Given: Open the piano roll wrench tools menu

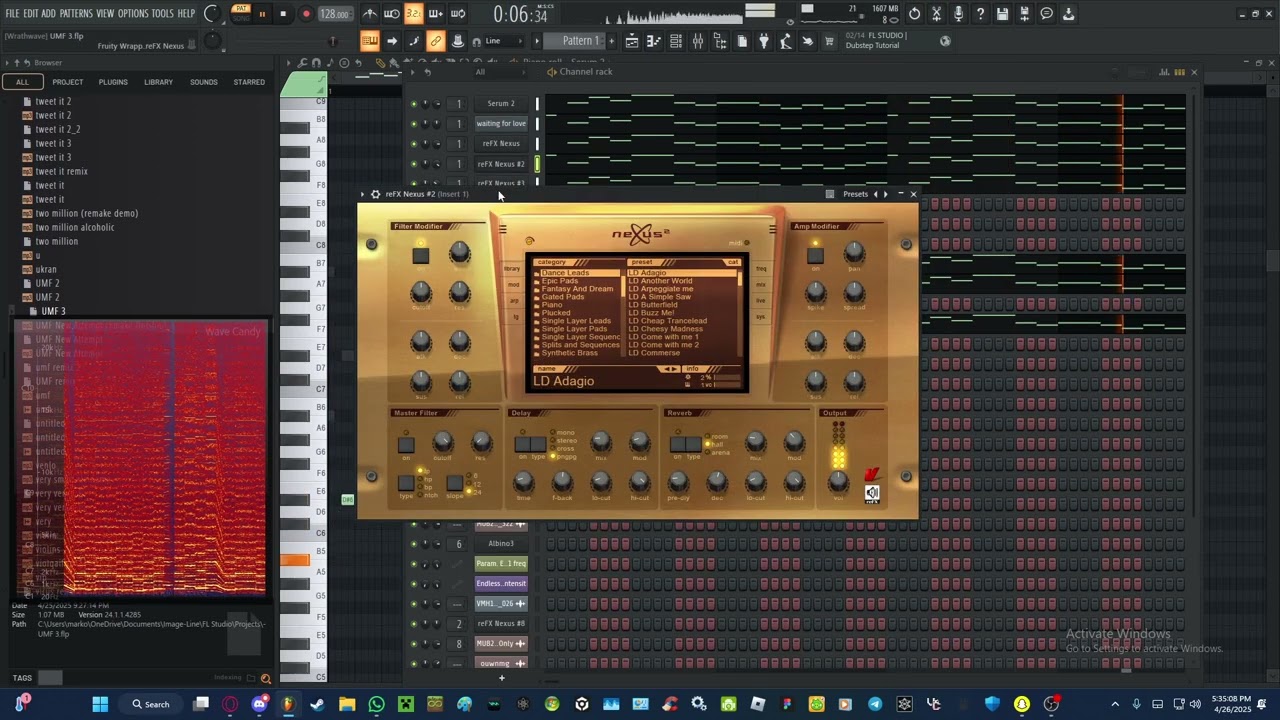Looking at the screenshot, I should click(303, 62).
